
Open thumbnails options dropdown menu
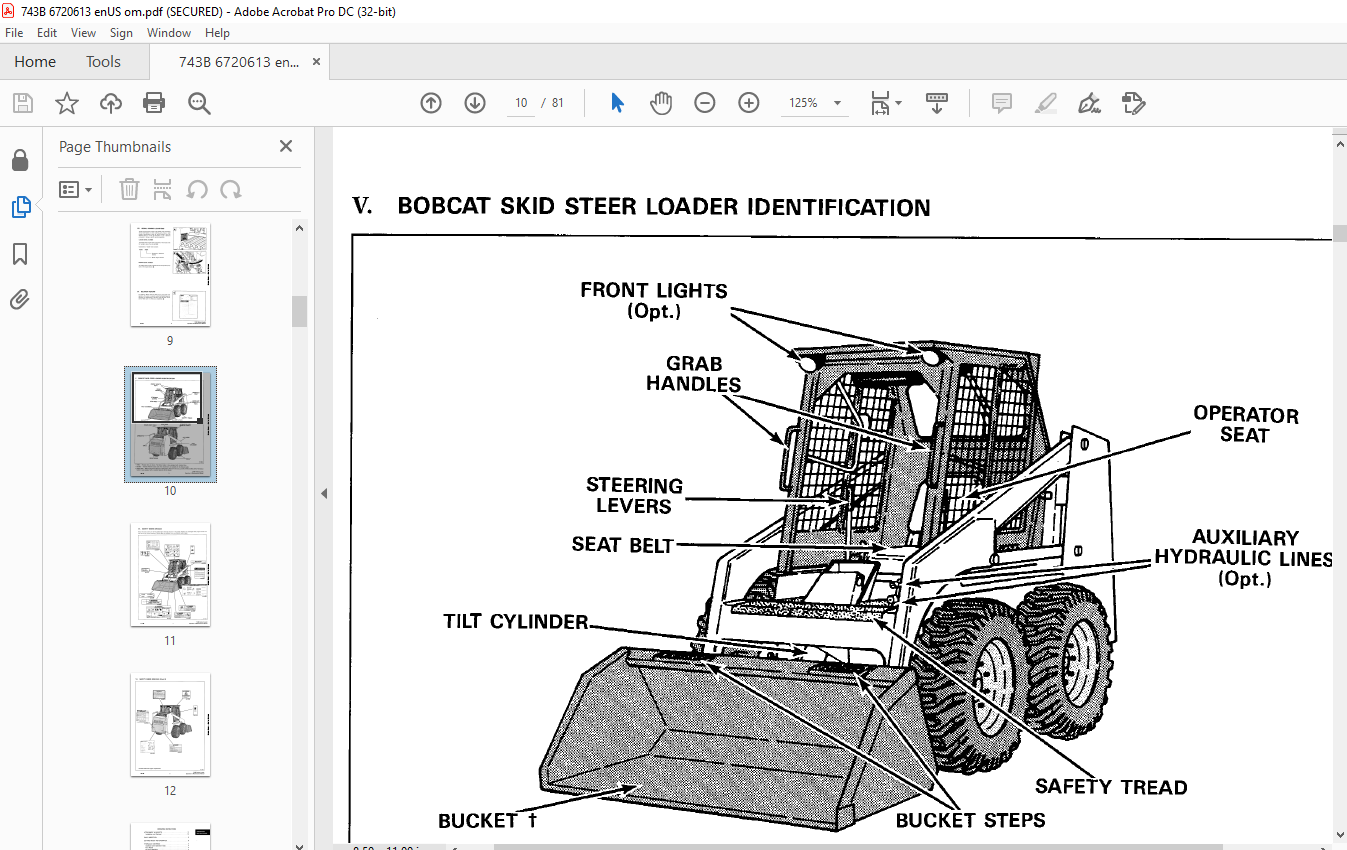pos(76,189)
